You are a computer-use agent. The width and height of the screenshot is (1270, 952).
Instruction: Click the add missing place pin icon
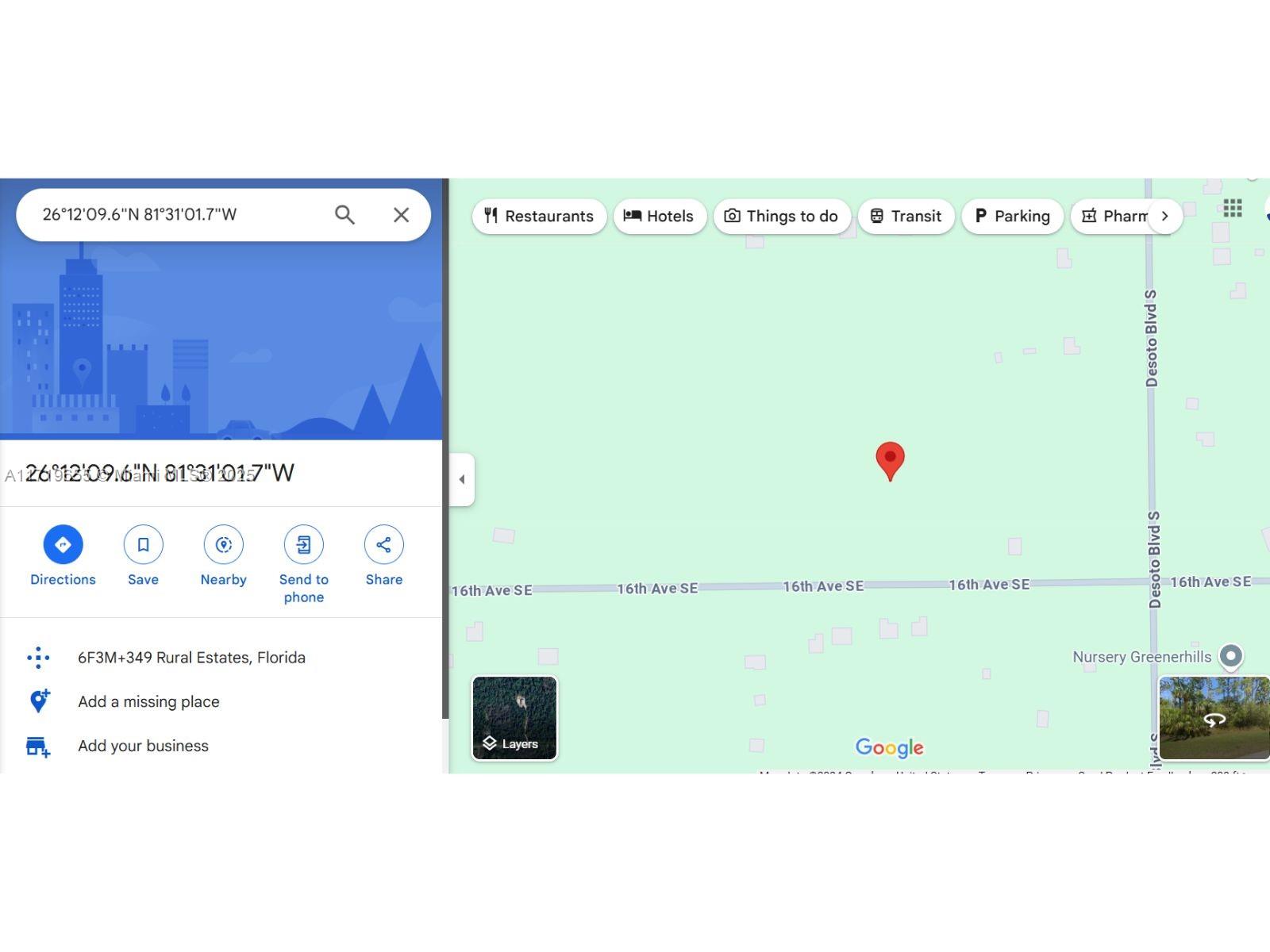coord(39,701)
